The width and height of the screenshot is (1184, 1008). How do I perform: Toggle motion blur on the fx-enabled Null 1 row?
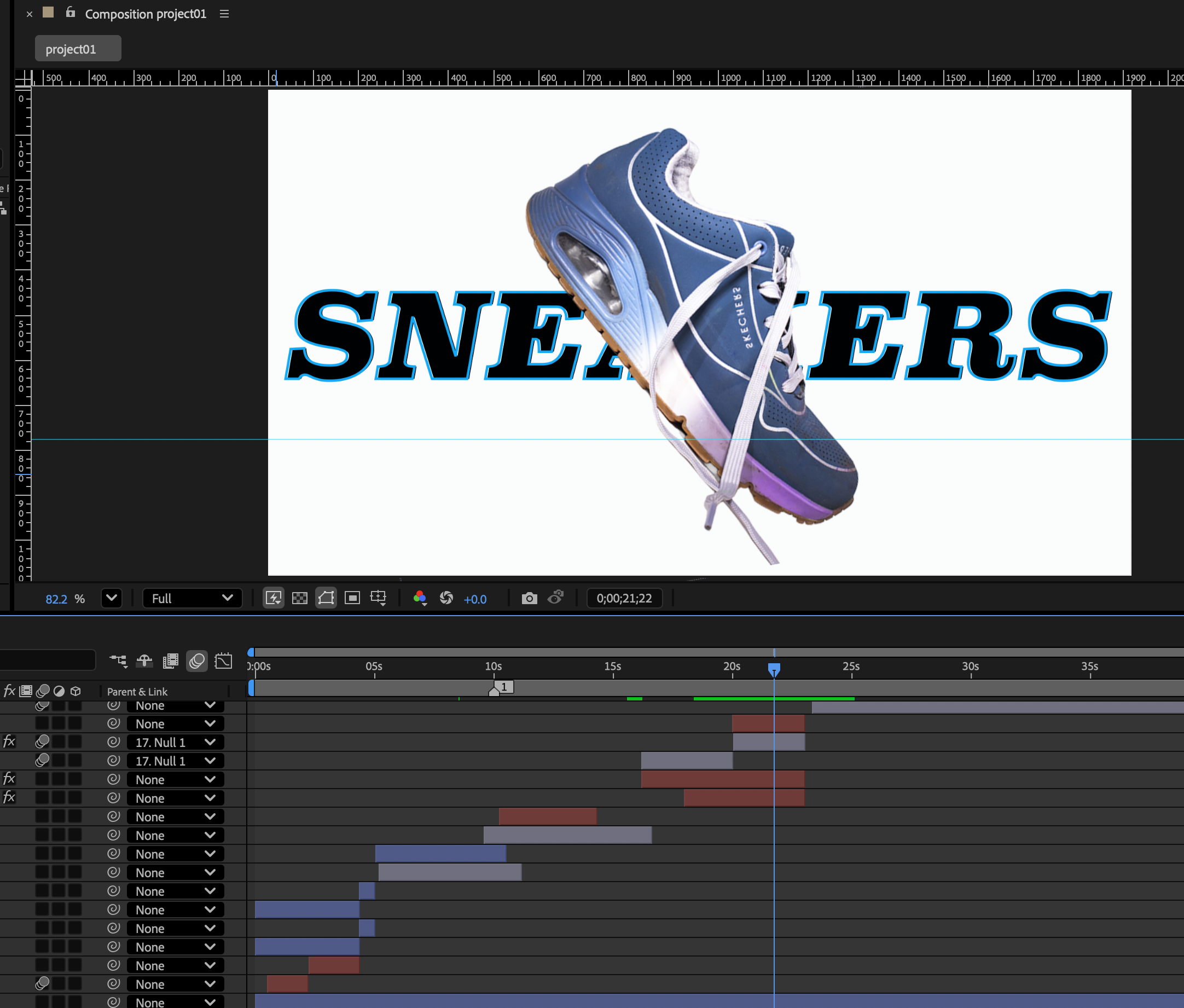42,741
